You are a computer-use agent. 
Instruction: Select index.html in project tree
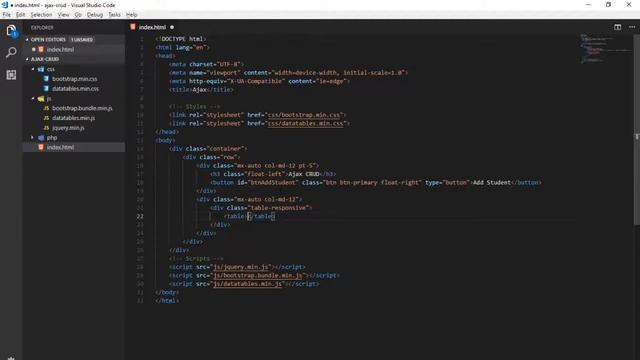click(x=60, y=147)
